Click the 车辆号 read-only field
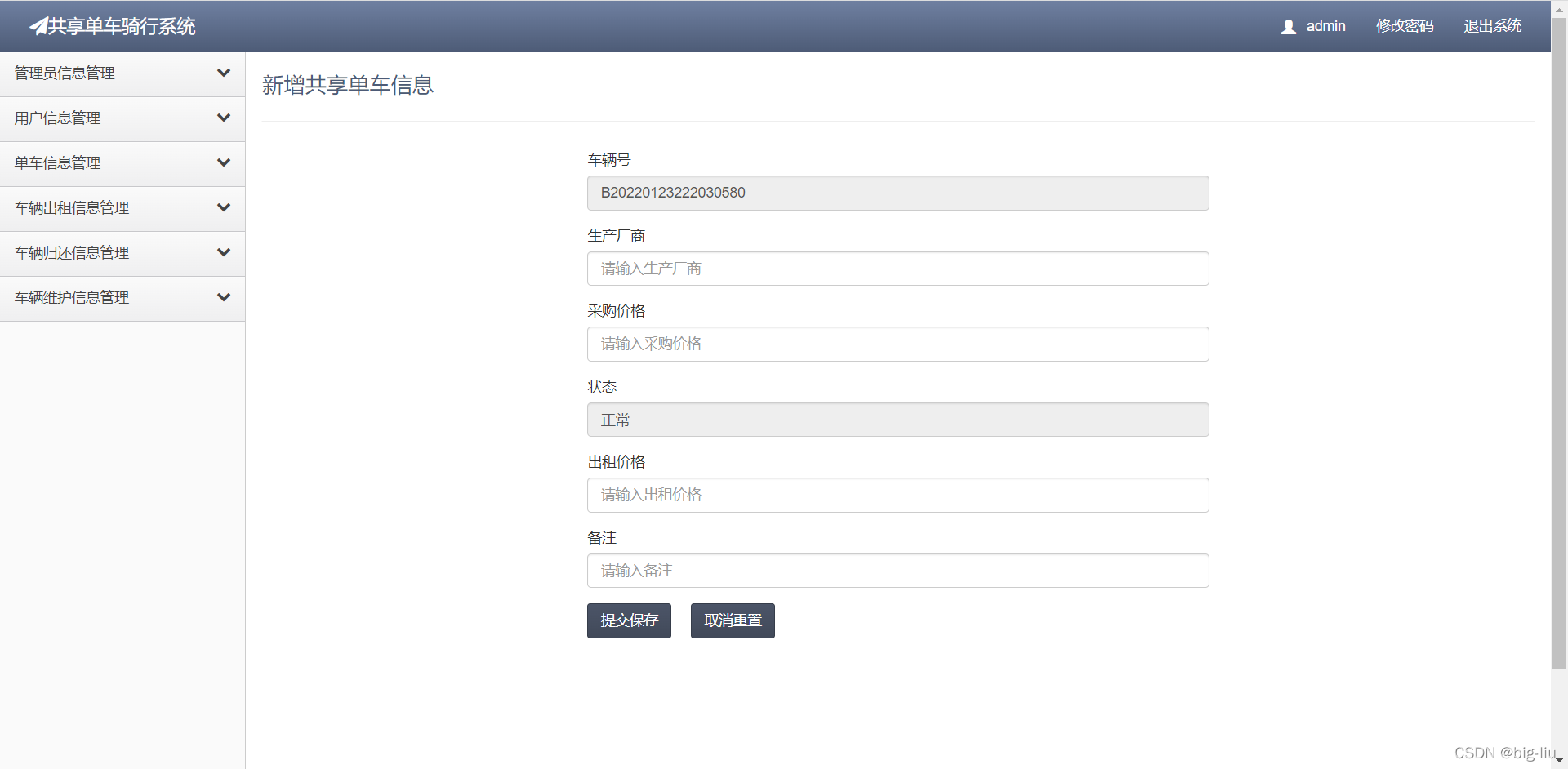This screenshot has height=769, width=1568. [x=898, y=193]
